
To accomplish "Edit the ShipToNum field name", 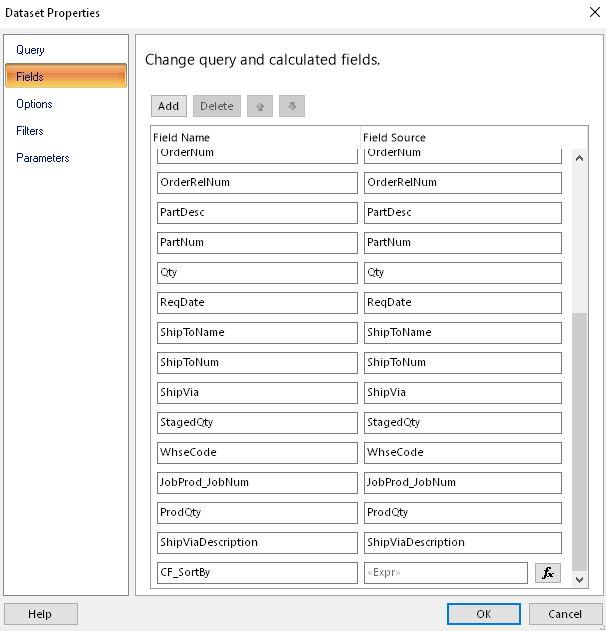I will [257, 363].
